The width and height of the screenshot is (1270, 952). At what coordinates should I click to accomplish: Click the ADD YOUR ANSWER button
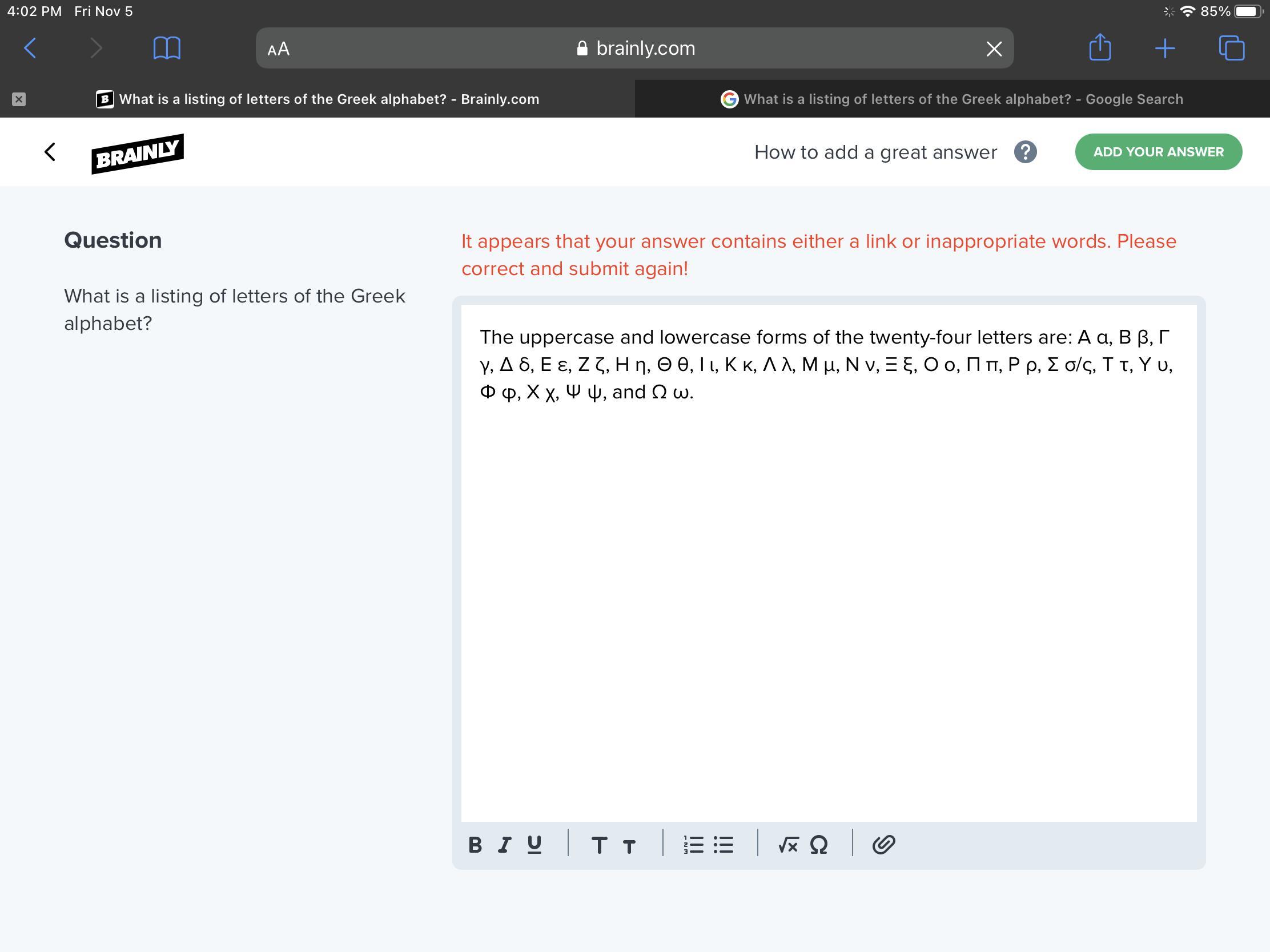[x=1158, y=152]
